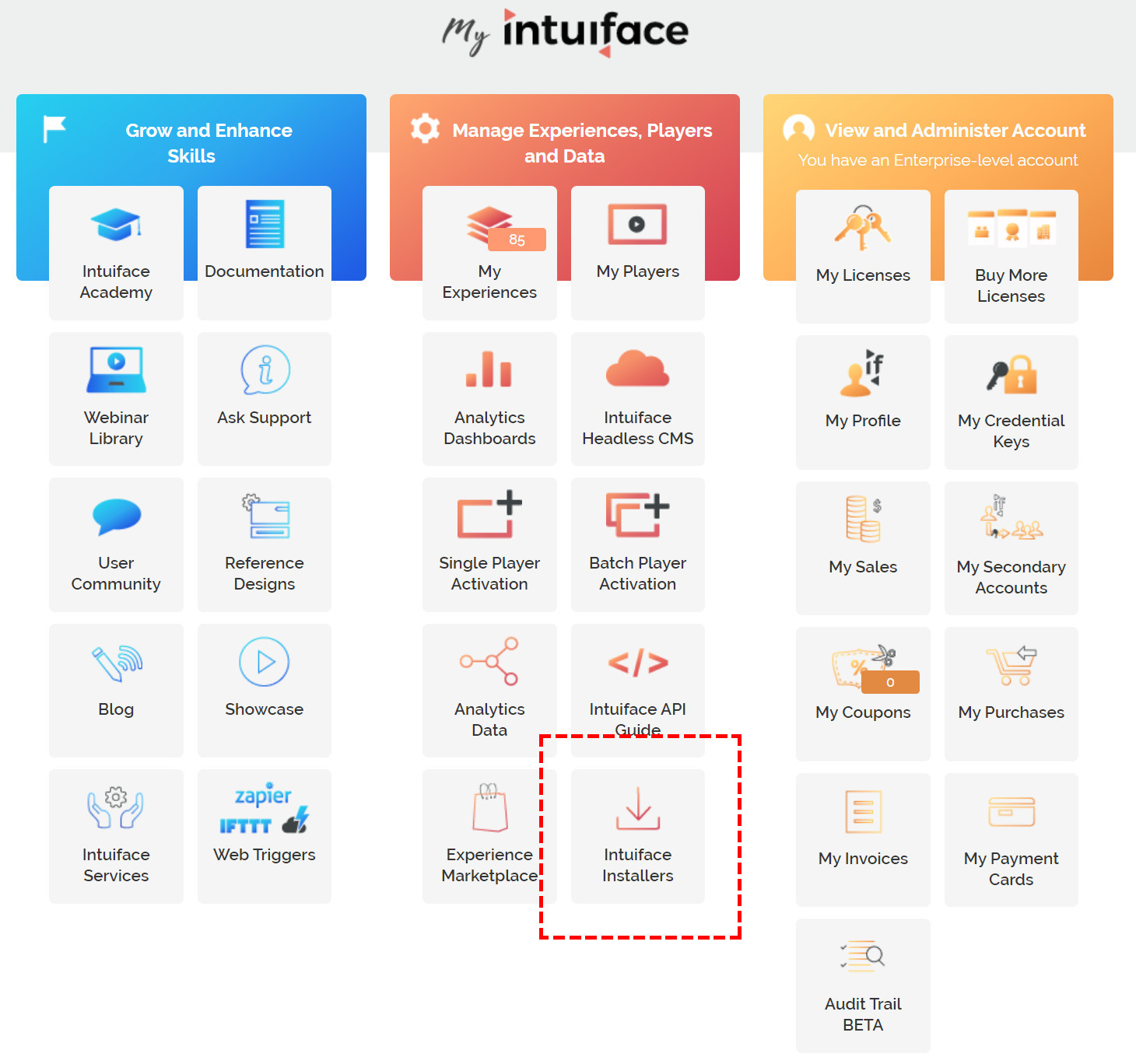The image size is (1136, 1064).
Task: Click the Intuiface Headless CMS cloud icon
Action: pyautogui.click(x=638, y=368)
